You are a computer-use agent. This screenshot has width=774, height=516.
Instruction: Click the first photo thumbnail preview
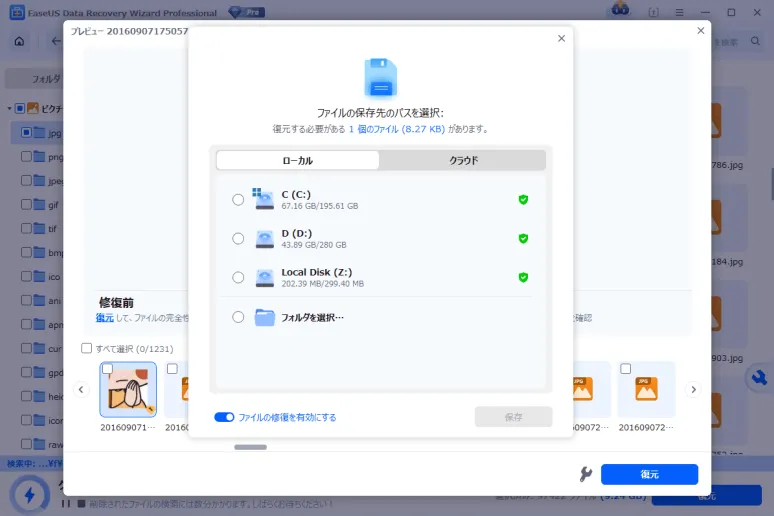coord(128,390)
